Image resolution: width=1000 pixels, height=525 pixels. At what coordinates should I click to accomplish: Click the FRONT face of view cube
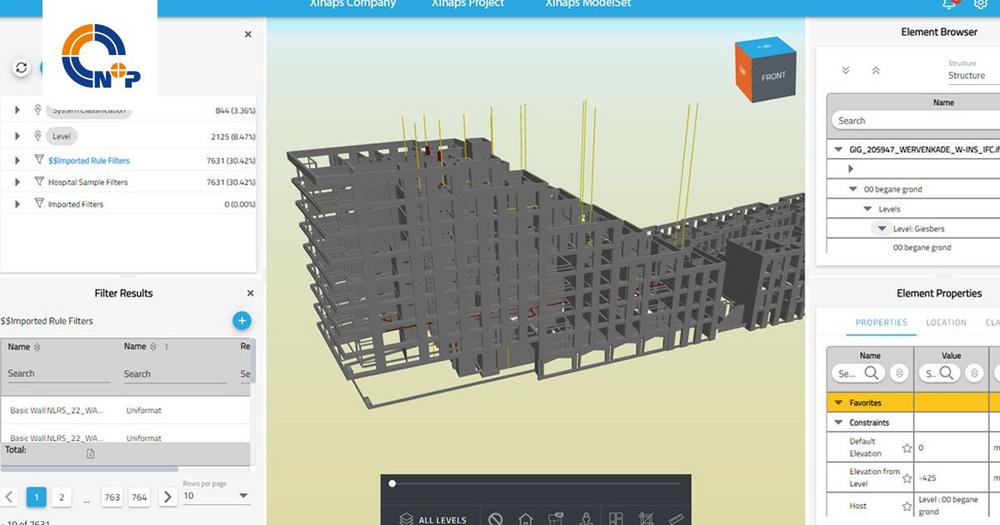point(773,77)
